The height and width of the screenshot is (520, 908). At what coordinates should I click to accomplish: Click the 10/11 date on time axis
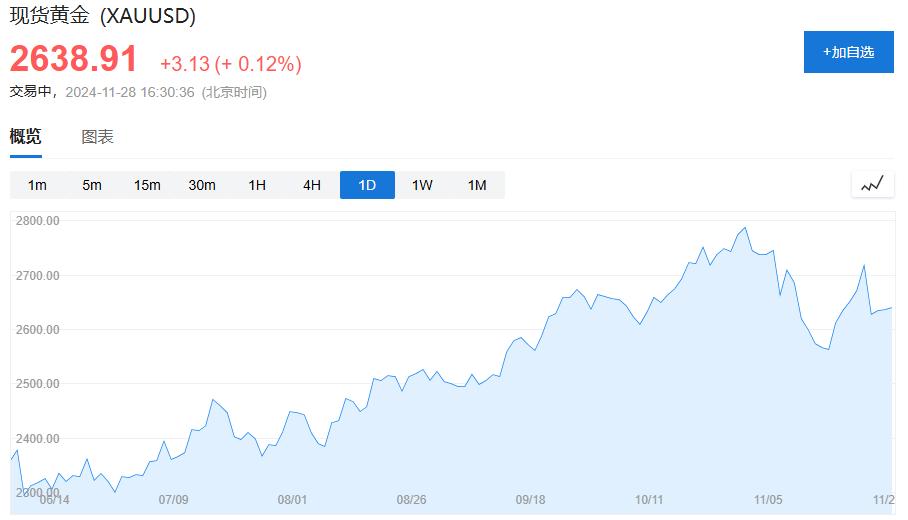tap(649, 499)
